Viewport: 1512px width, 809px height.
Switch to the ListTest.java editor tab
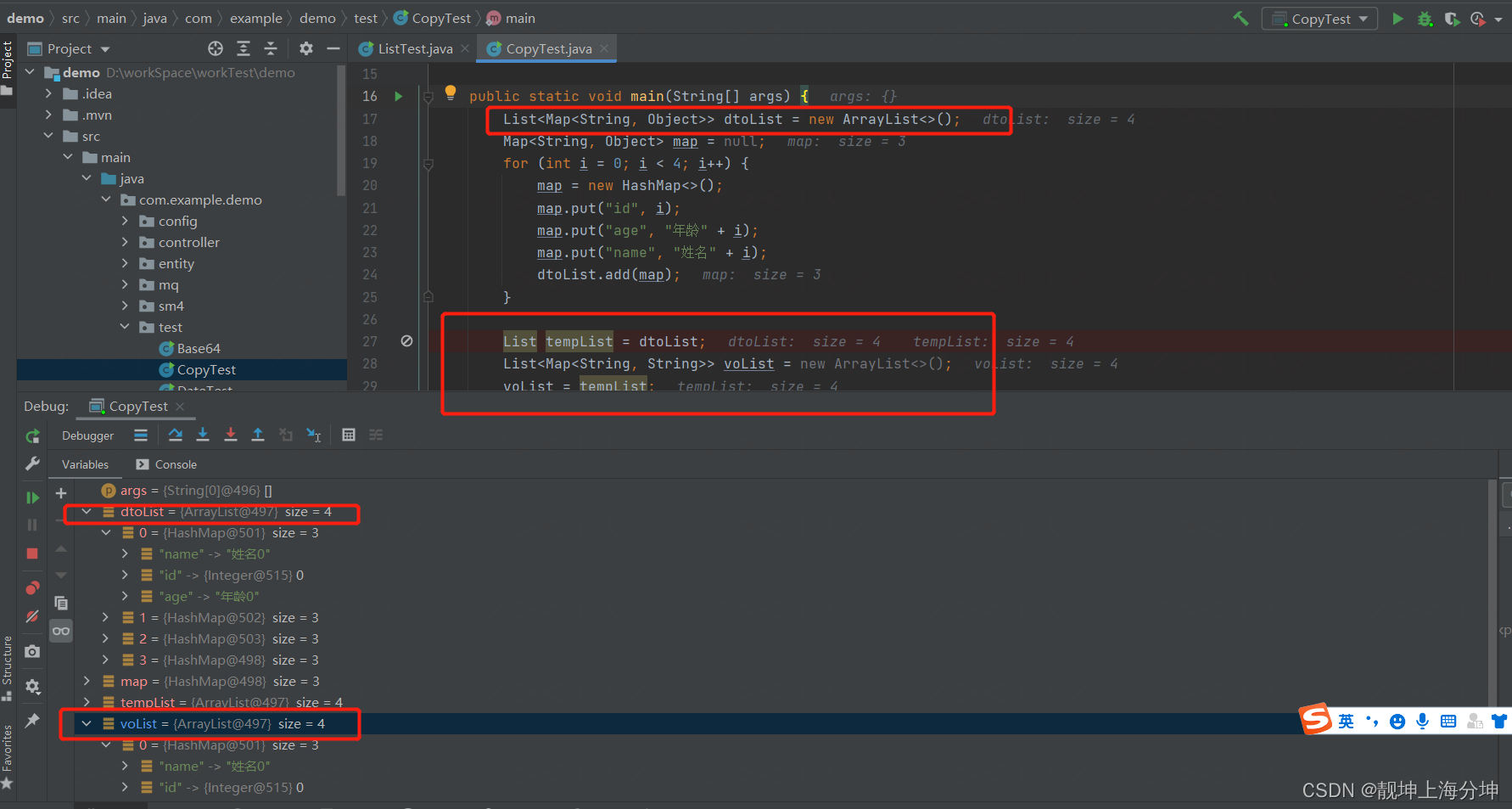(x=413, y=48)
